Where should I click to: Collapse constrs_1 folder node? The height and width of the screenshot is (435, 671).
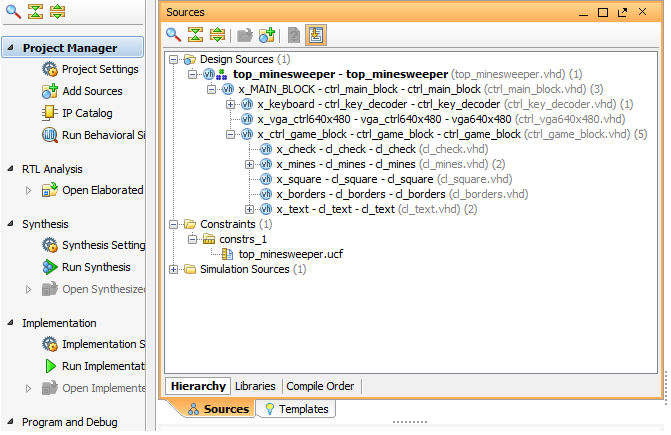pyautogui.click(x=193, y=239)
